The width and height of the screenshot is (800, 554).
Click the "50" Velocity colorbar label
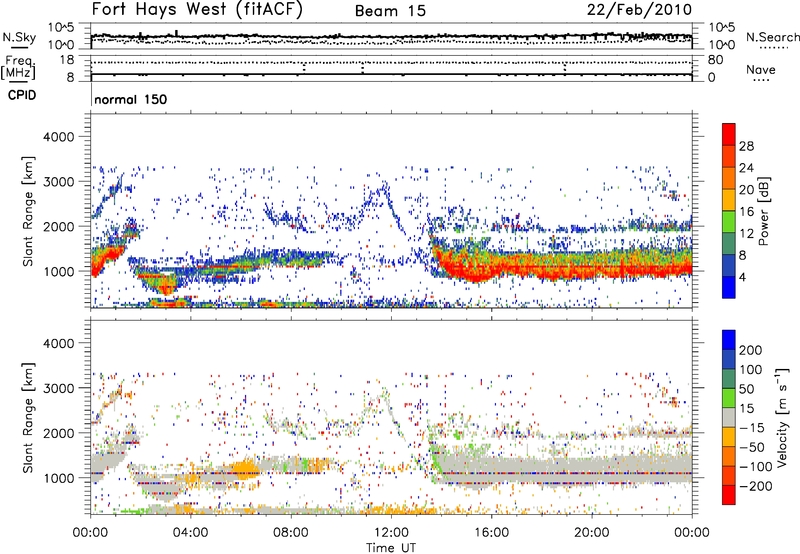coord(746,389)
